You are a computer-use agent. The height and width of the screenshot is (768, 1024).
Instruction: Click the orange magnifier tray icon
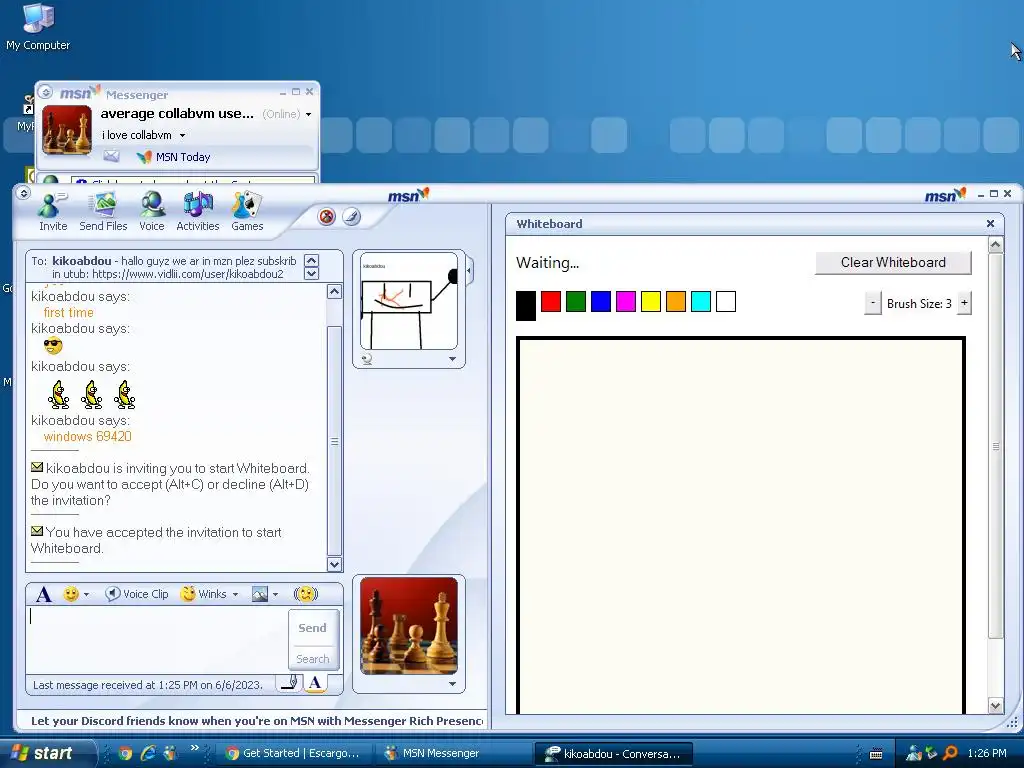[950, 753]
